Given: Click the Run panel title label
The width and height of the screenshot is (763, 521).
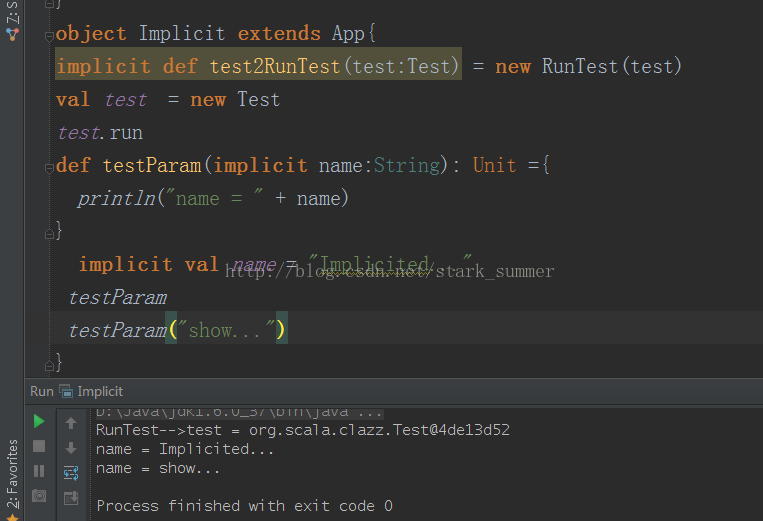Looking at the screenshot, I should click(x=41, y=392).
